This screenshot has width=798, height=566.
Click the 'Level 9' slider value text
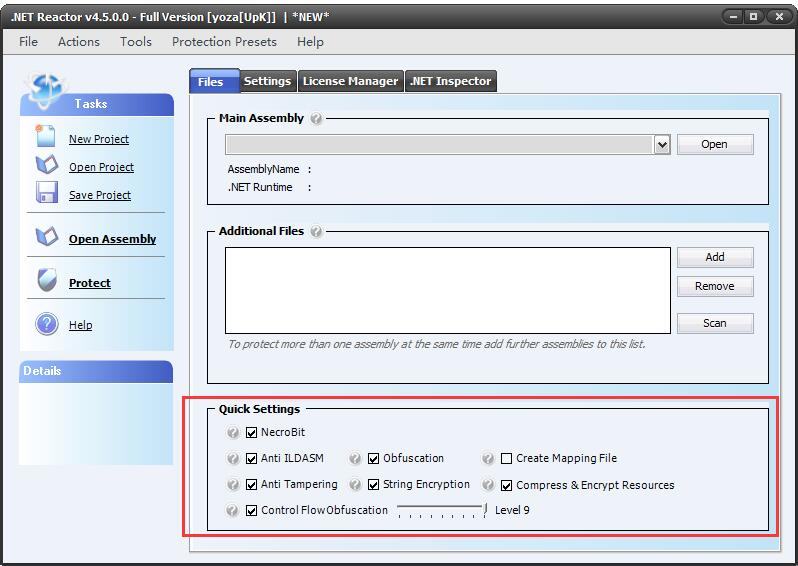click(512, 510)
